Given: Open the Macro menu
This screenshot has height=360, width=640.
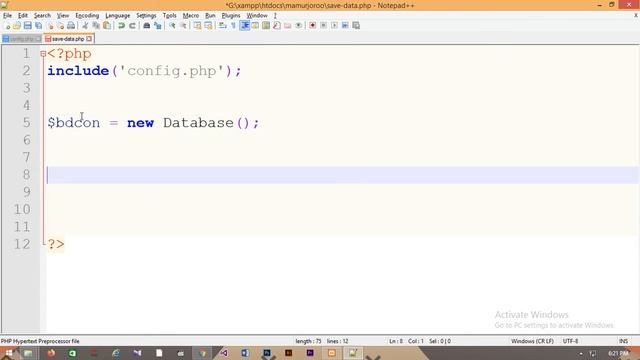Looking at the screenshot, I should [x=191, y=16].
